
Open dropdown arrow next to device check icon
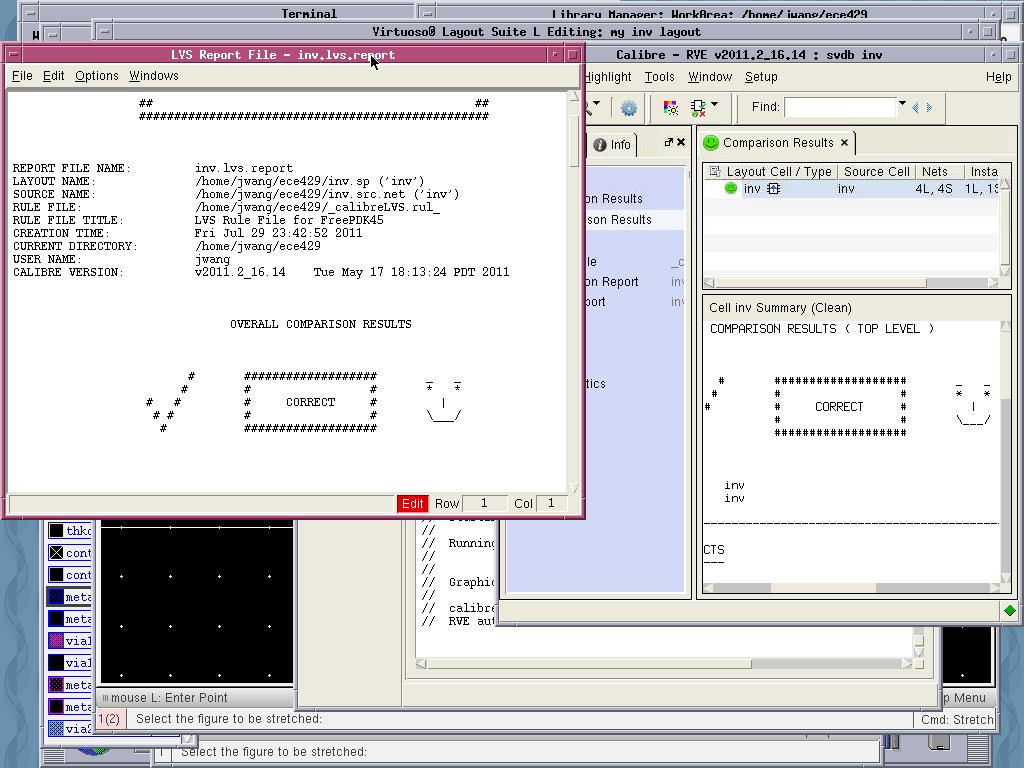tap(714, 104)
